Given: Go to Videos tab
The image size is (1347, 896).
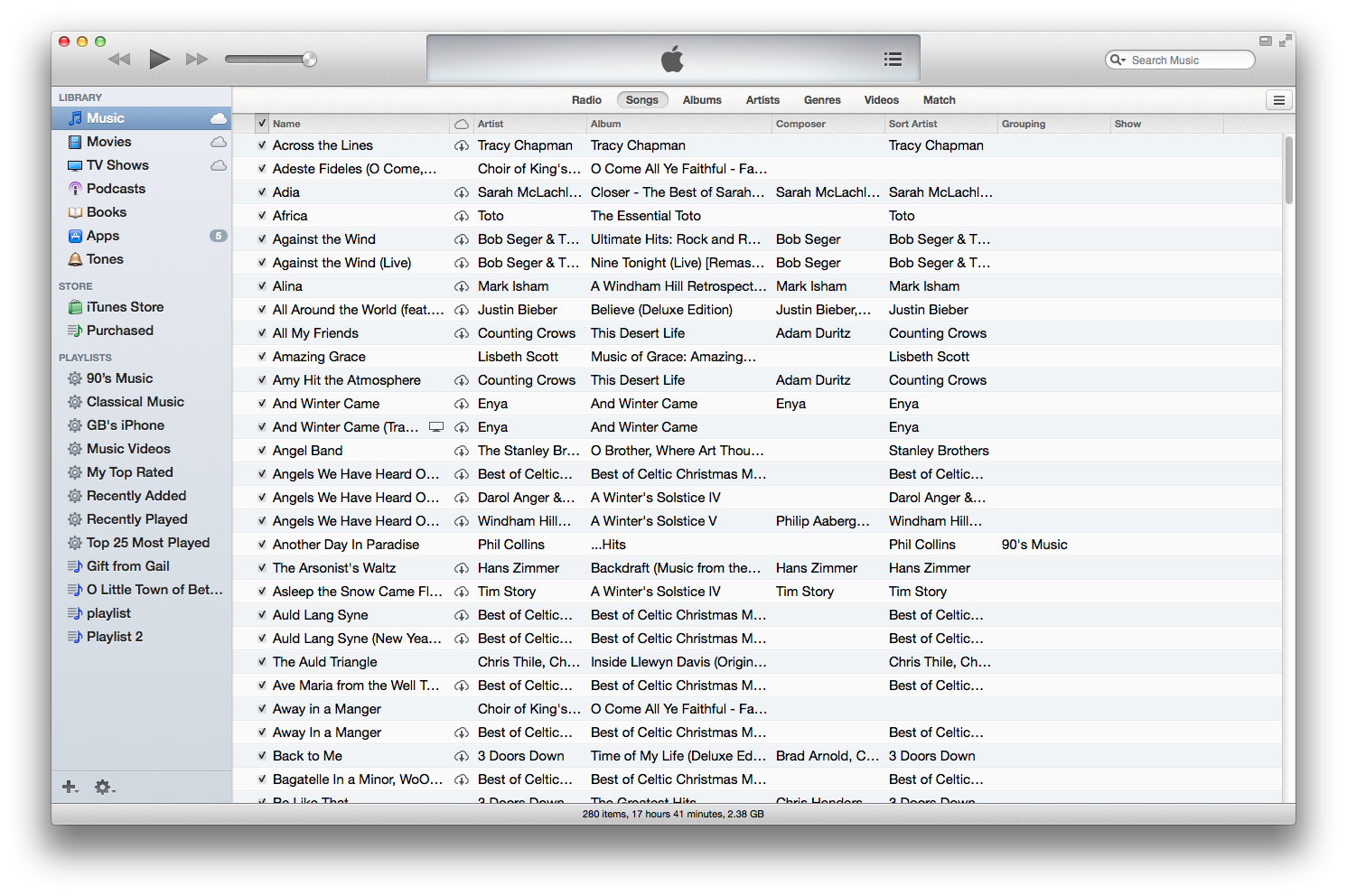Looking at the screenshot, I should 882,100.
